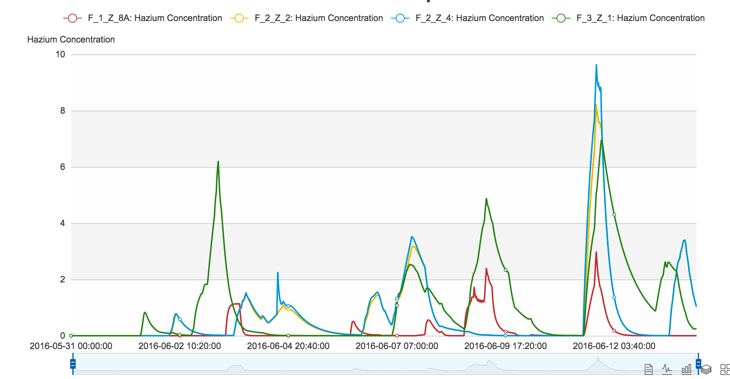
Task: Switch chart to line type icon
Action: coord(667,369)
